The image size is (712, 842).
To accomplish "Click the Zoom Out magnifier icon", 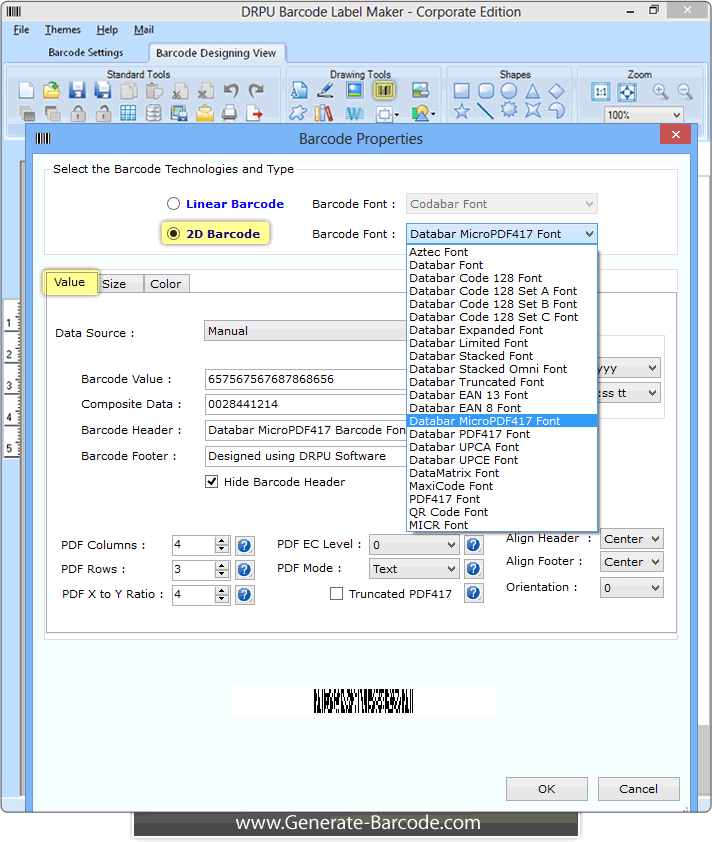I will (x=685, y=91).
